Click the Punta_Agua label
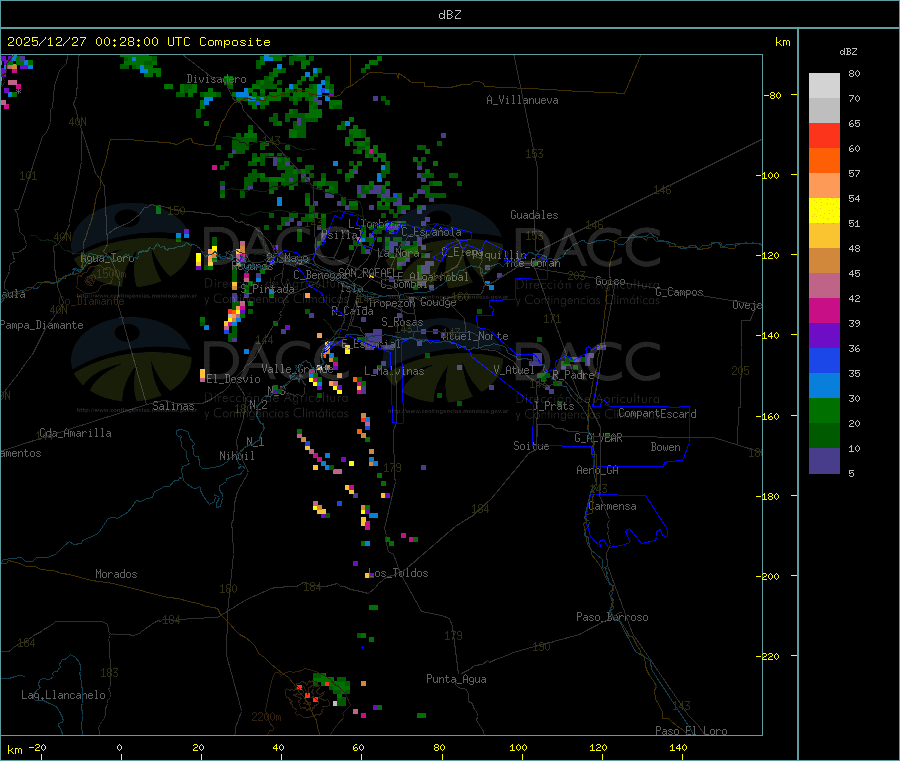Image resolution: width=900 pixels, height=761 pixels. (456, 679)
